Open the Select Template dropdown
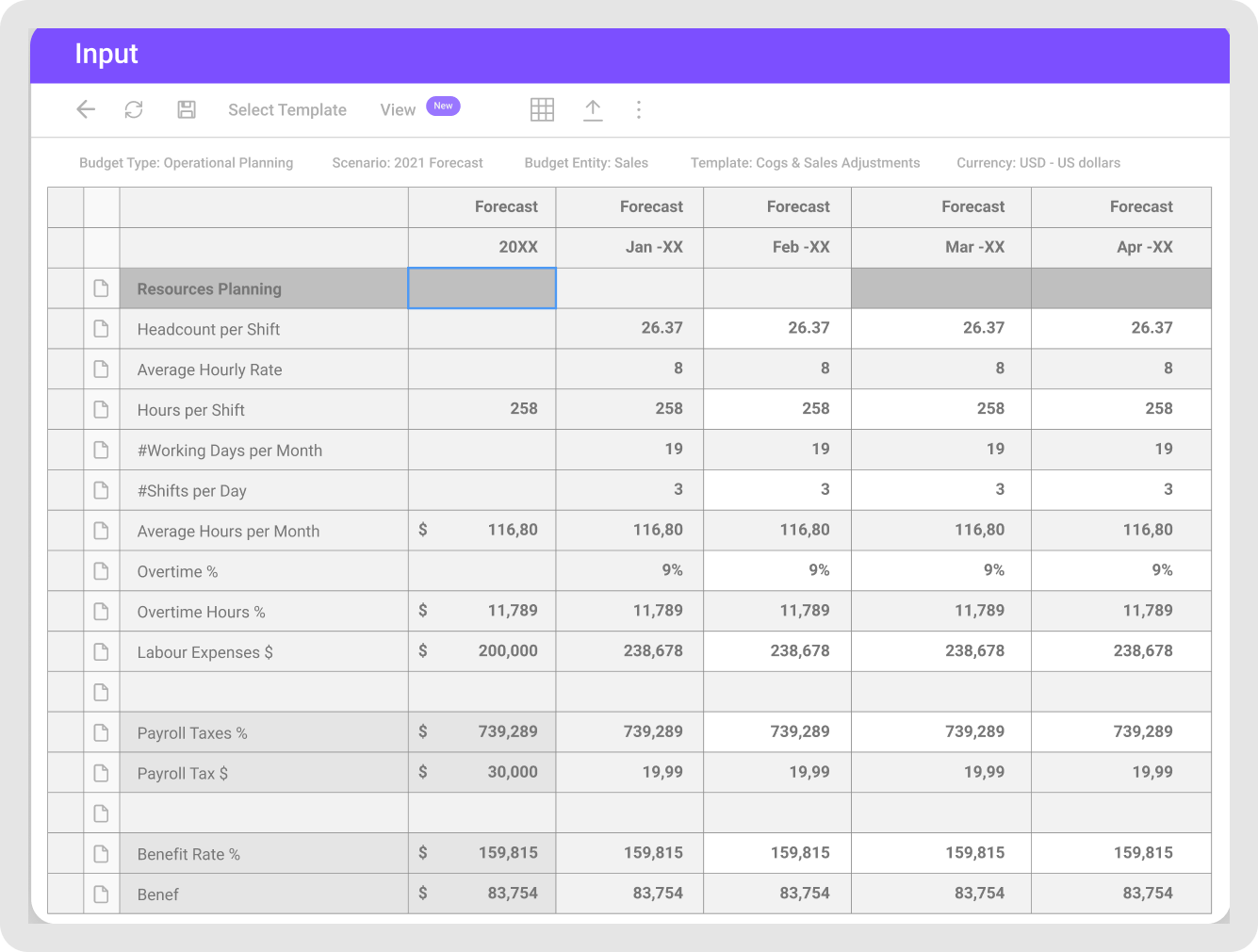 tap(286, 109)
